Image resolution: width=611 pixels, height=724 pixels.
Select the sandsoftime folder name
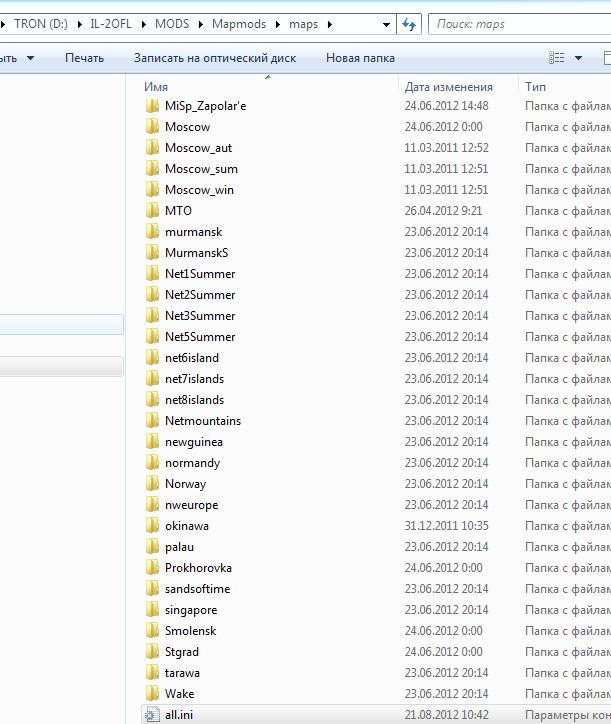pyautogui.click(x=197, y=589)
